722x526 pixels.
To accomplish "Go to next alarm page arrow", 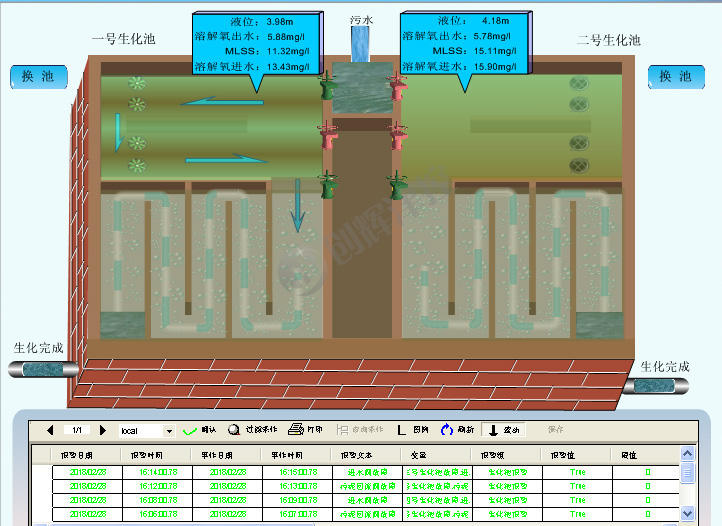I will [102, 431].
